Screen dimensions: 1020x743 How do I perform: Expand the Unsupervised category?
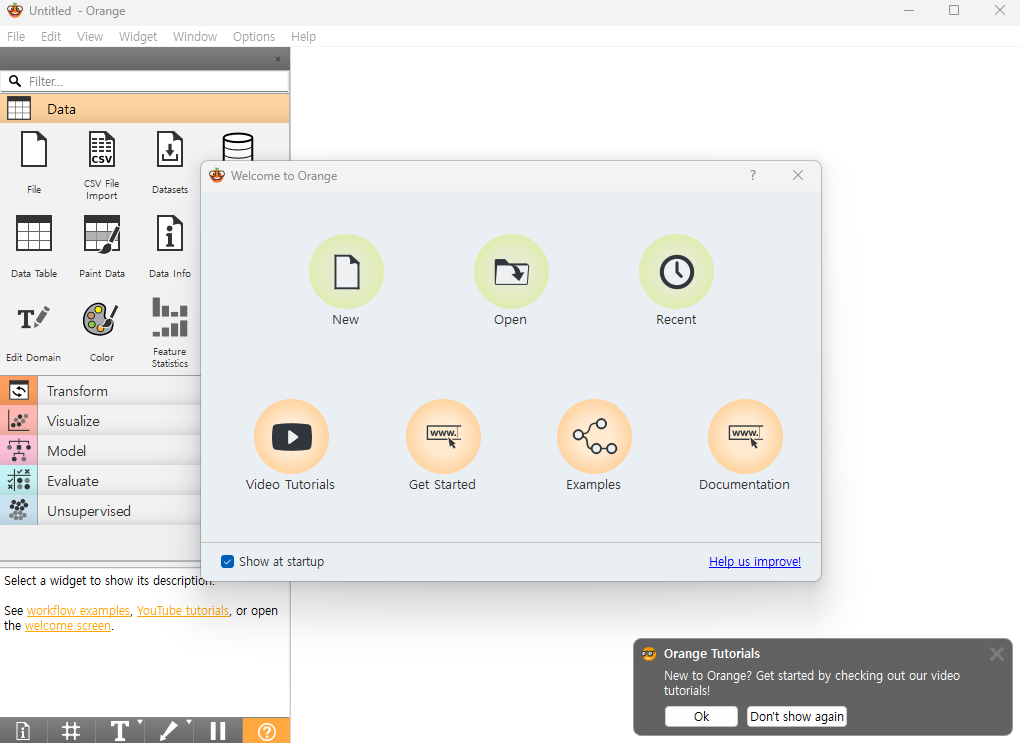(100, 511)
